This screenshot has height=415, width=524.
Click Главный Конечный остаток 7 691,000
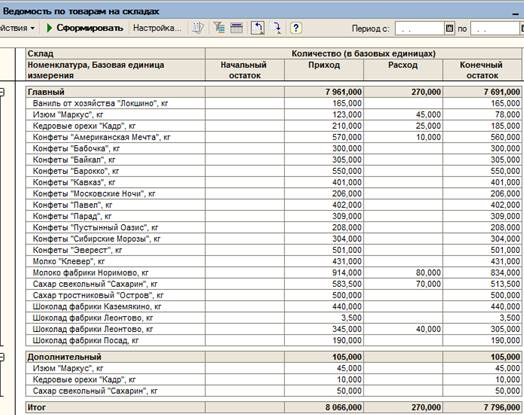point(502,92)
